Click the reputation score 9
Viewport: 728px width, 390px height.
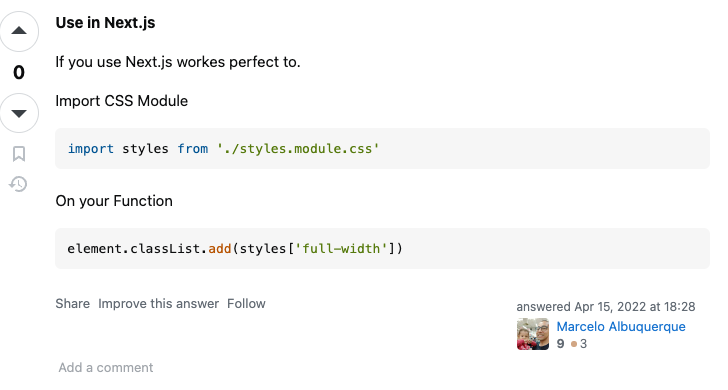pyautogui.click(x=560, y=344)
